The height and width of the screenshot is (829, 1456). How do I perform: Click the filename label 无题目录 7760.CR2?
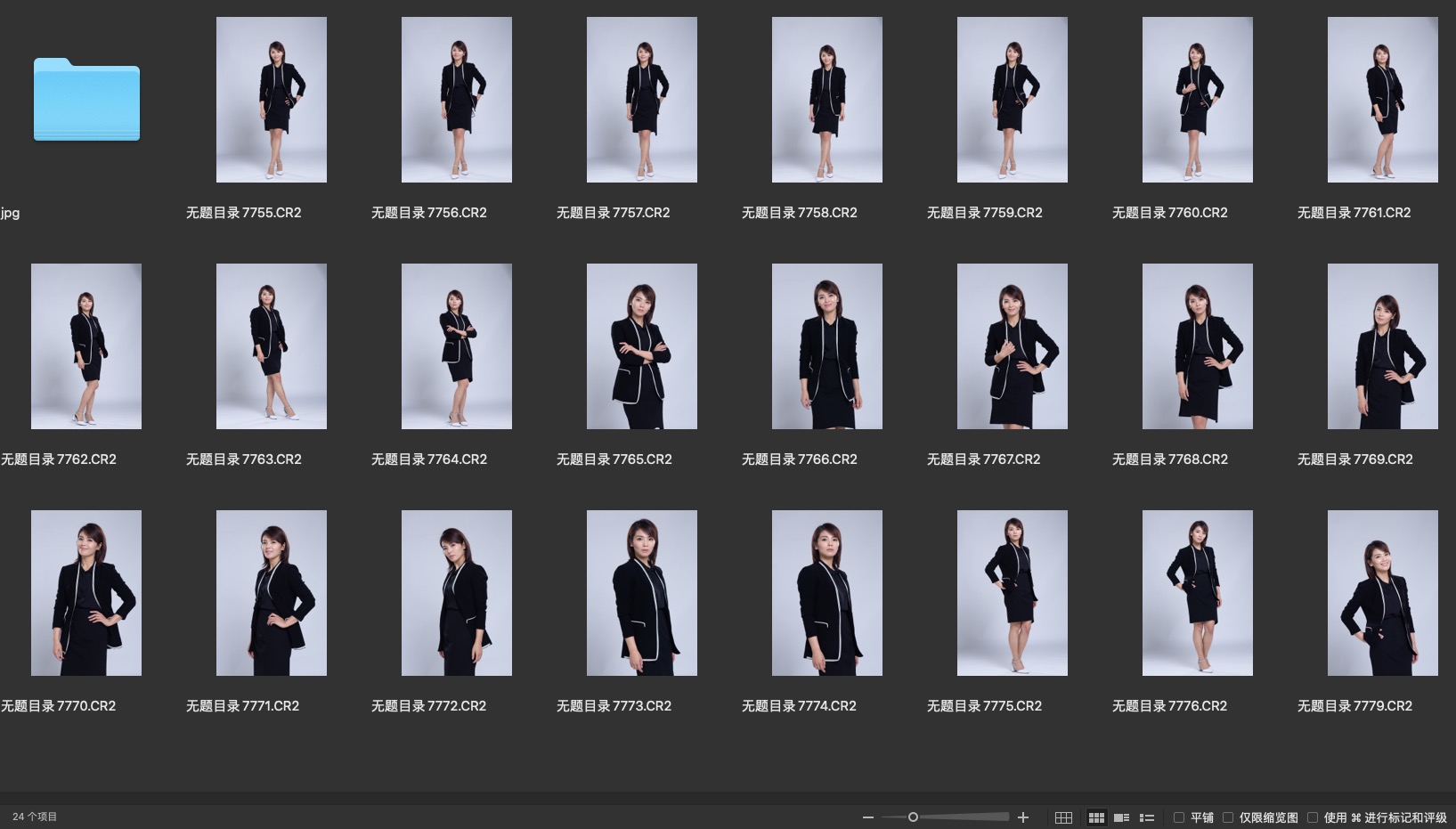(1169, 213)
